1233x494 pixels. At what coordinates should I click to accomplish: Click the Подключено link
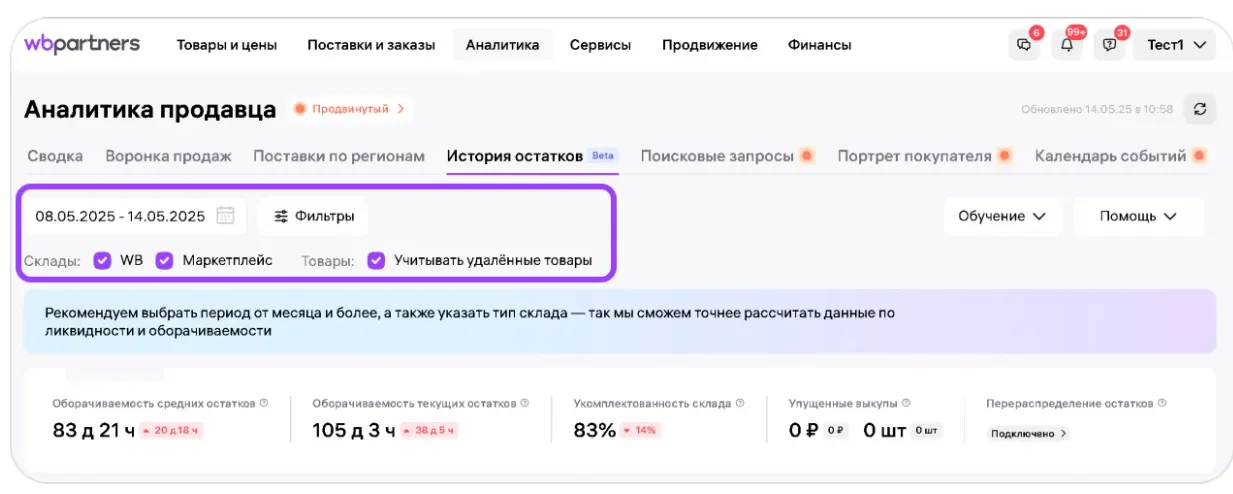(x=1027, y=434)
